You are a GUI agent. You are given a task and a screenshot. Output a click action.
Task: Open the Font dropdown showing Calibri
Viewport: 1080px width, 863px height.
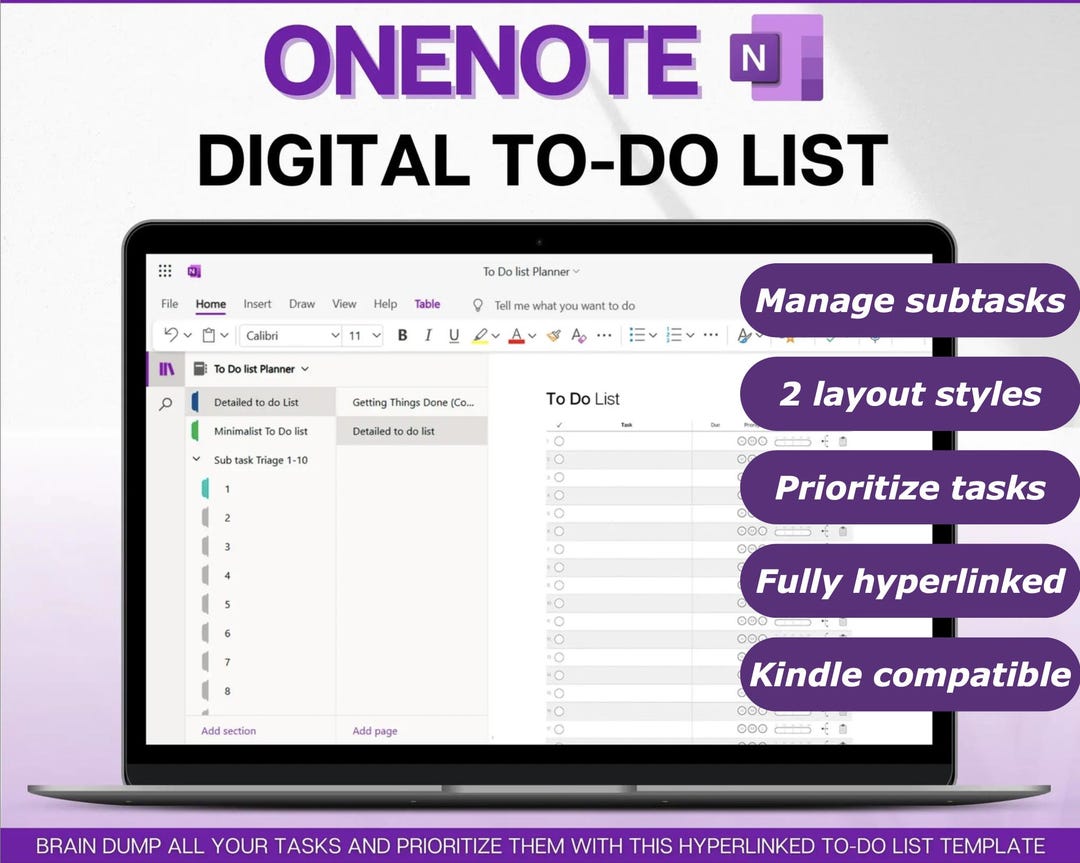[290, 335]
